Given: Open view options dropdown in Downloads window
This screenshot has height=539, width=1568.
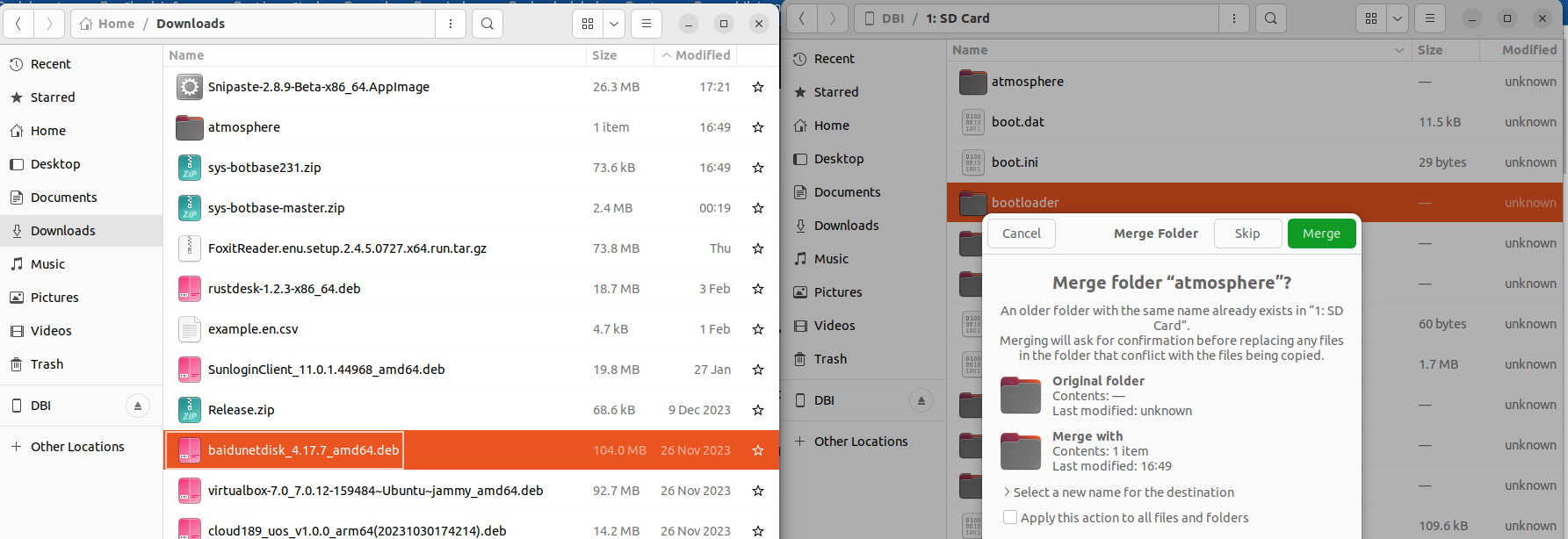Looking at the screenshot, I should coord(614,24).
